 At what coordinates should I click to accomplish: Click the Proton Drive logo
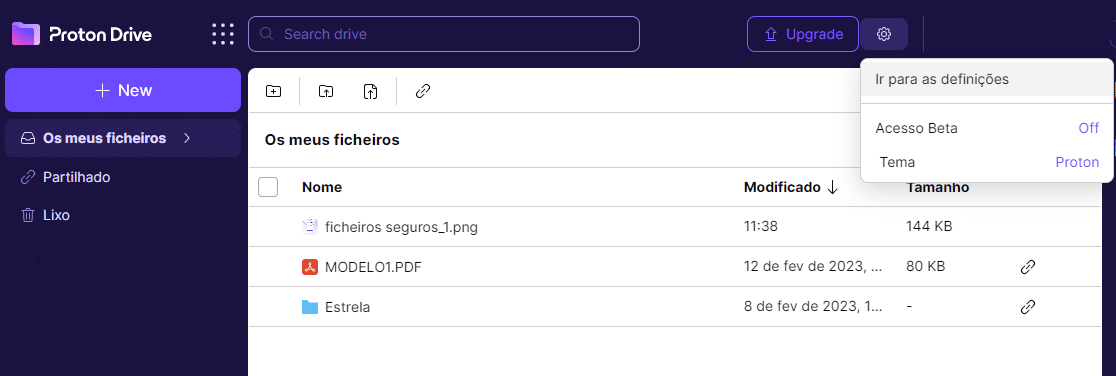point(82,34)
